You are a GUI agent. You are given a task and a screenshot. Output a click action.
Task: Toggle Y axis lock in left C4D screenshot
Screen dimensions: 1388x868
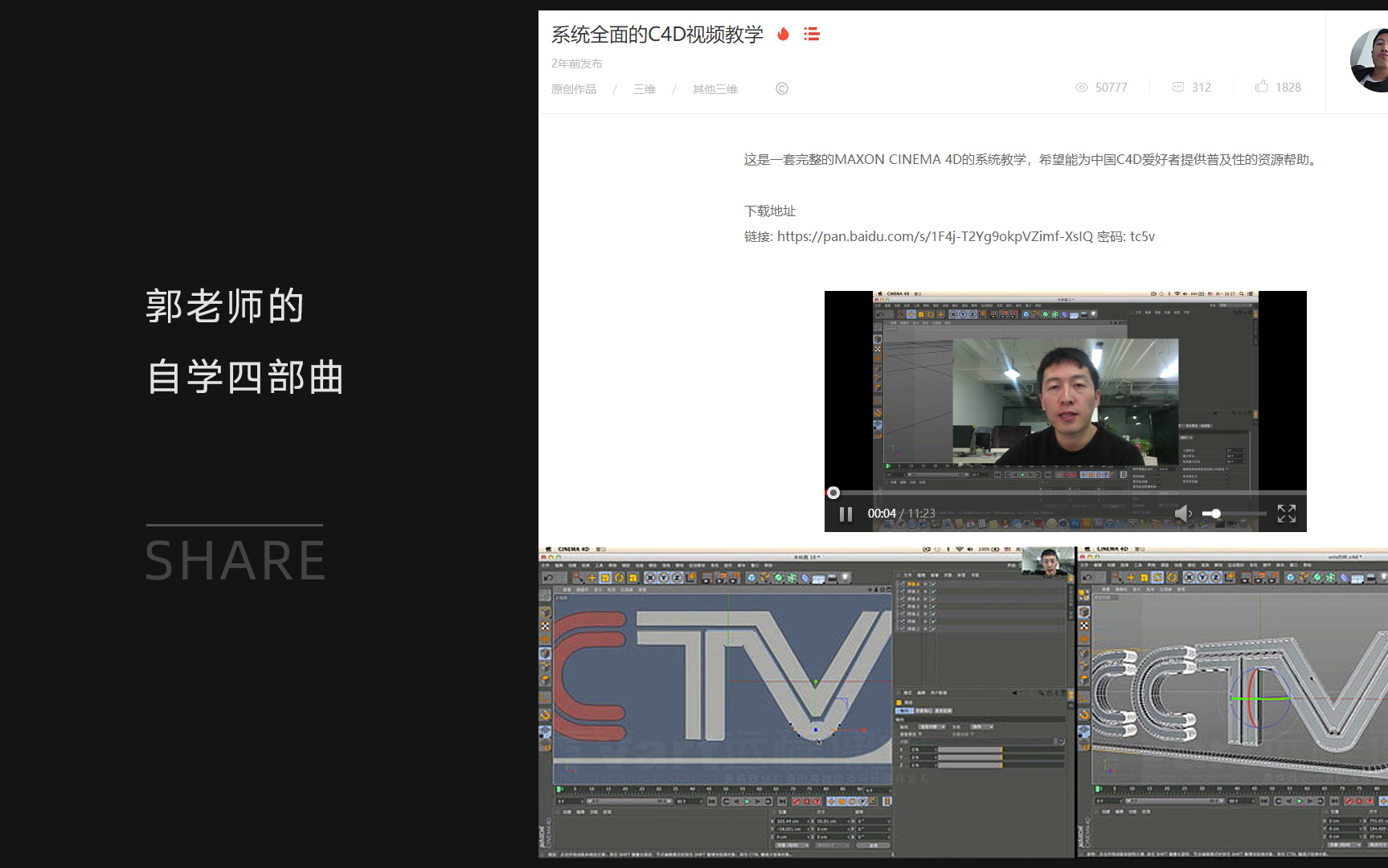[x=664, y=577]
